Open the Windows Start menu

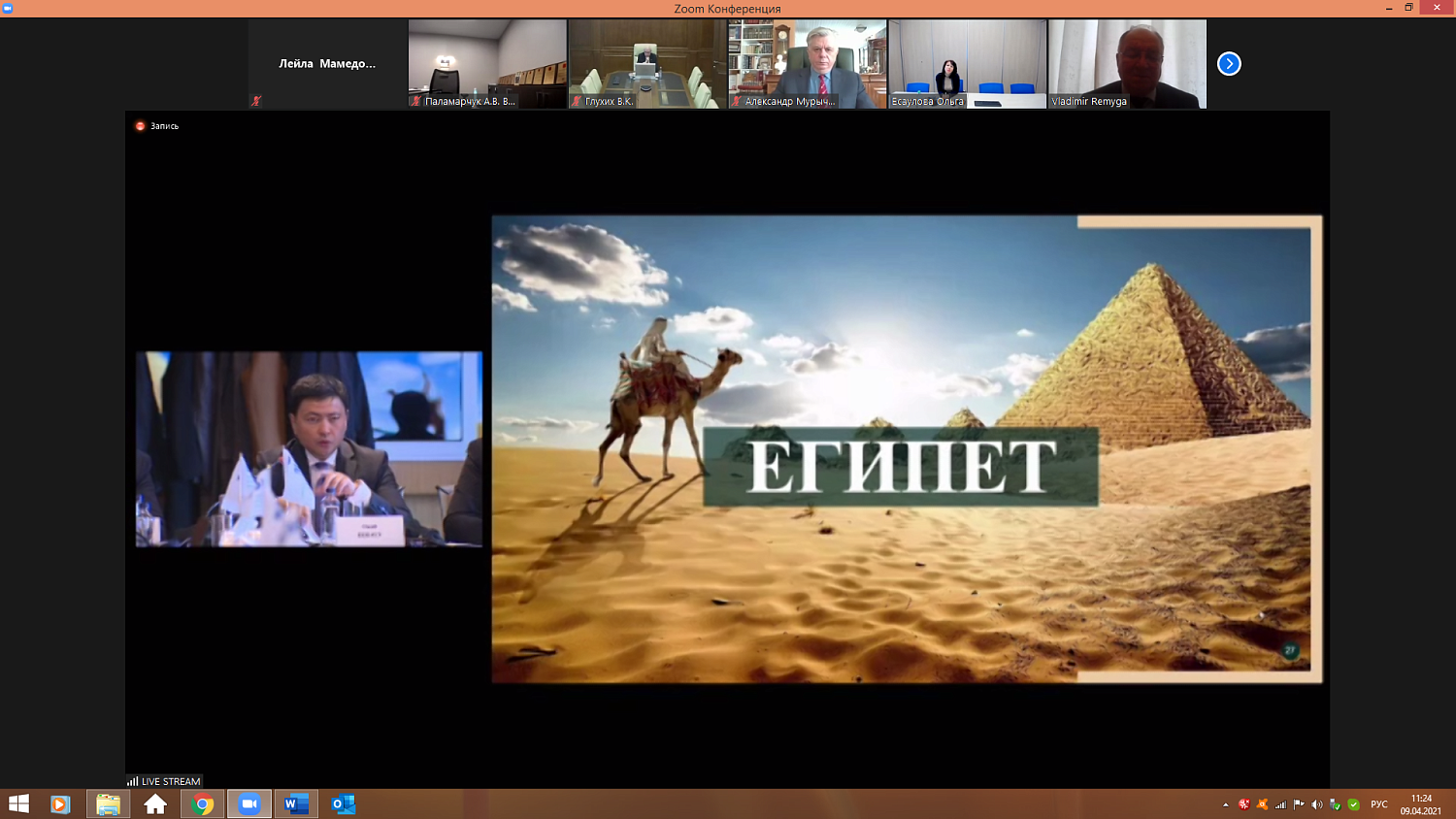coord(18,804)
